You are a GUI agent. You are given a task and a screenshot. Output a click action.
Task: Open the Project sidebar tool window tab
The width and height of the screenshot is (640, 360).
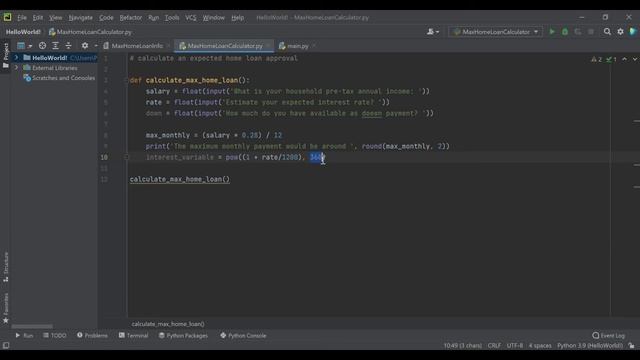pos(6,56)
